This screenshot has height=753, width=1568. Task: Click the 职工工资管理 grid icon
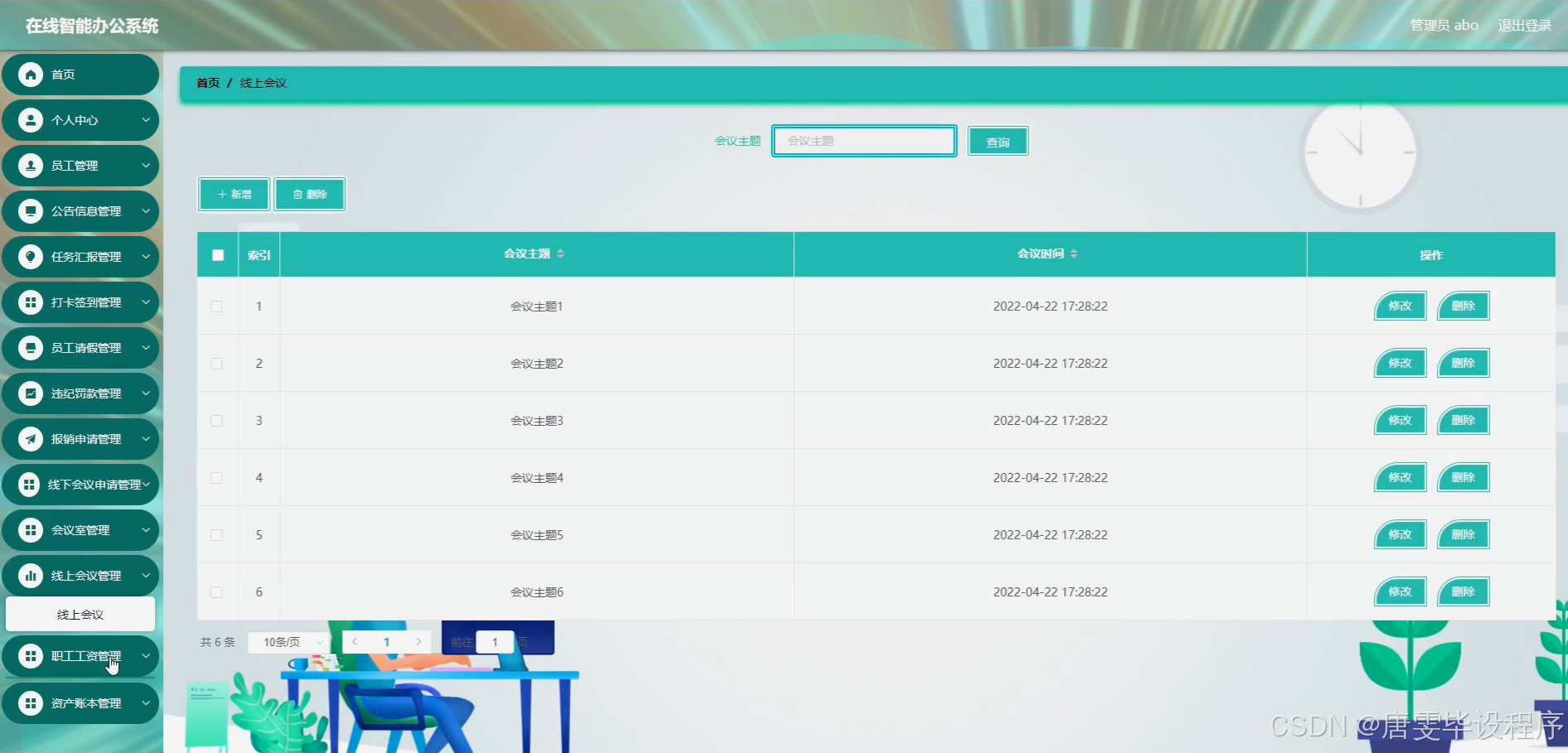pos(31,656)
